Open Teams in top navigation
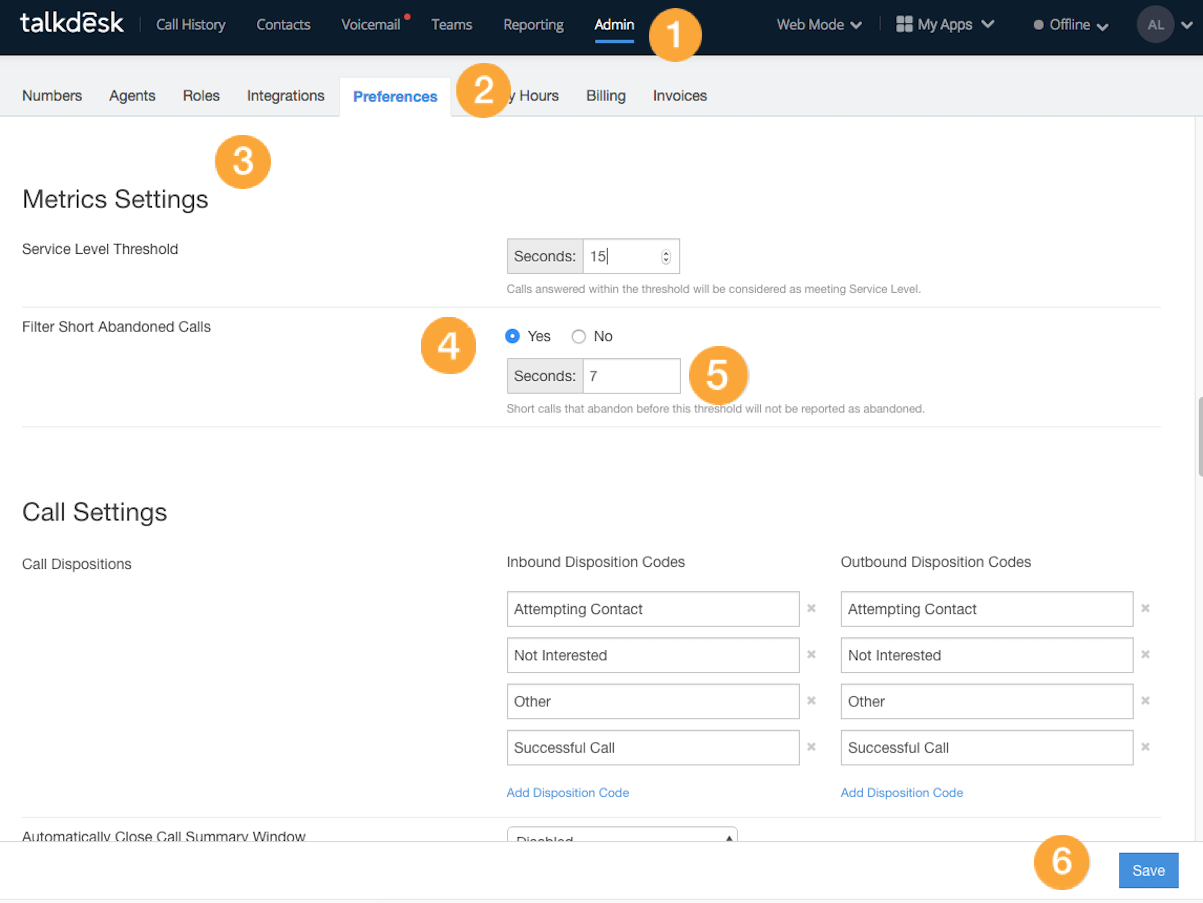The image size is (1203, 903). pos(452,25)
